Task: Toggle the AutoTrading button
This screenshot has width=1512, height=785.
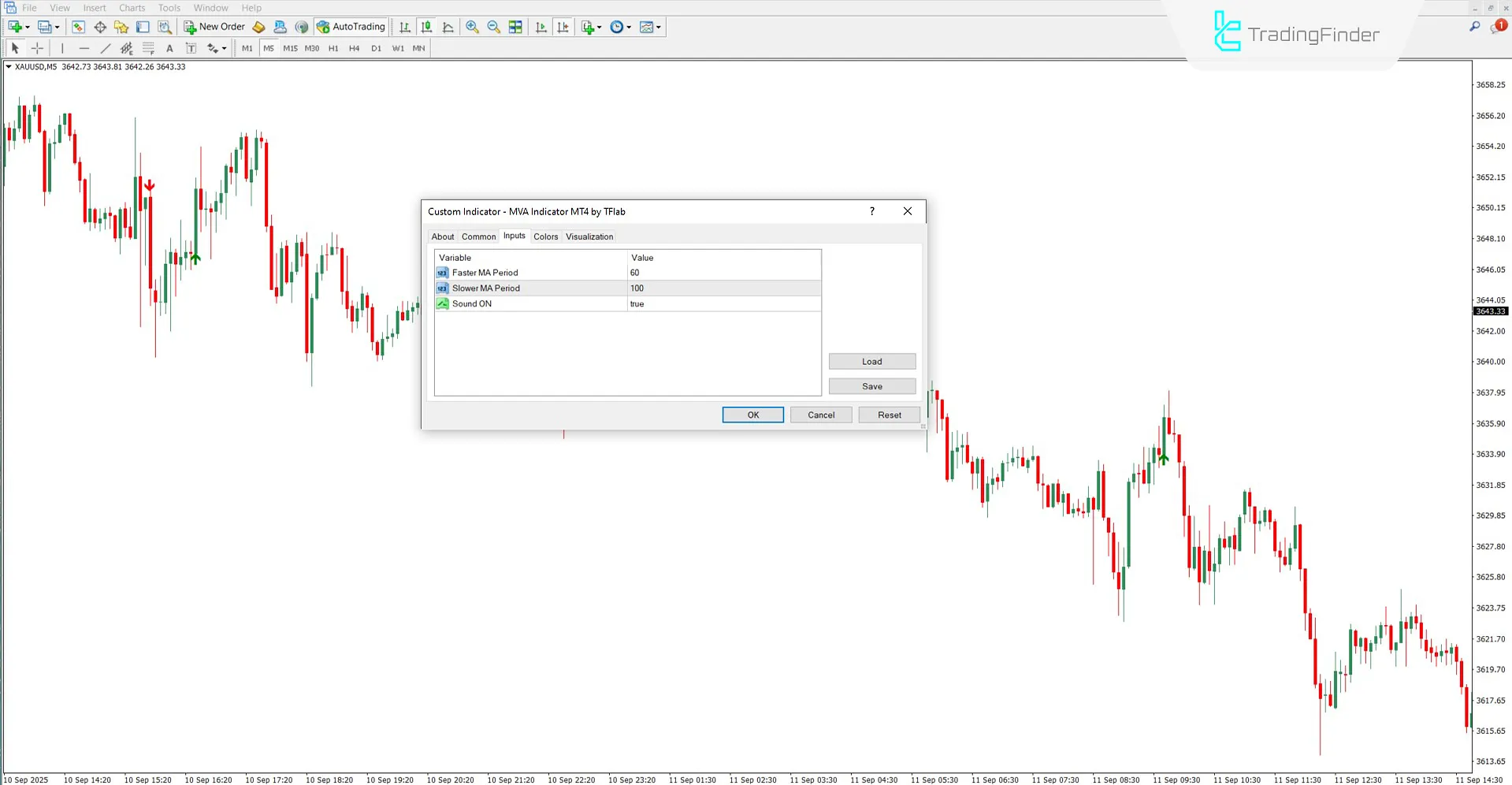Action: [x=351, y=27]
